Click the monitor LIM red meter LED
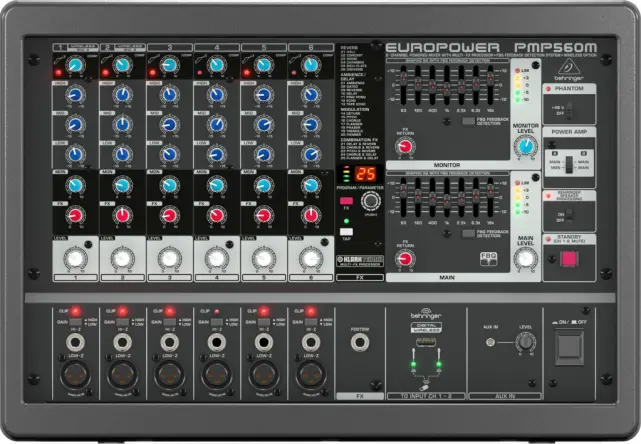Viewport: 641px width, 444px height. point(518,71)
